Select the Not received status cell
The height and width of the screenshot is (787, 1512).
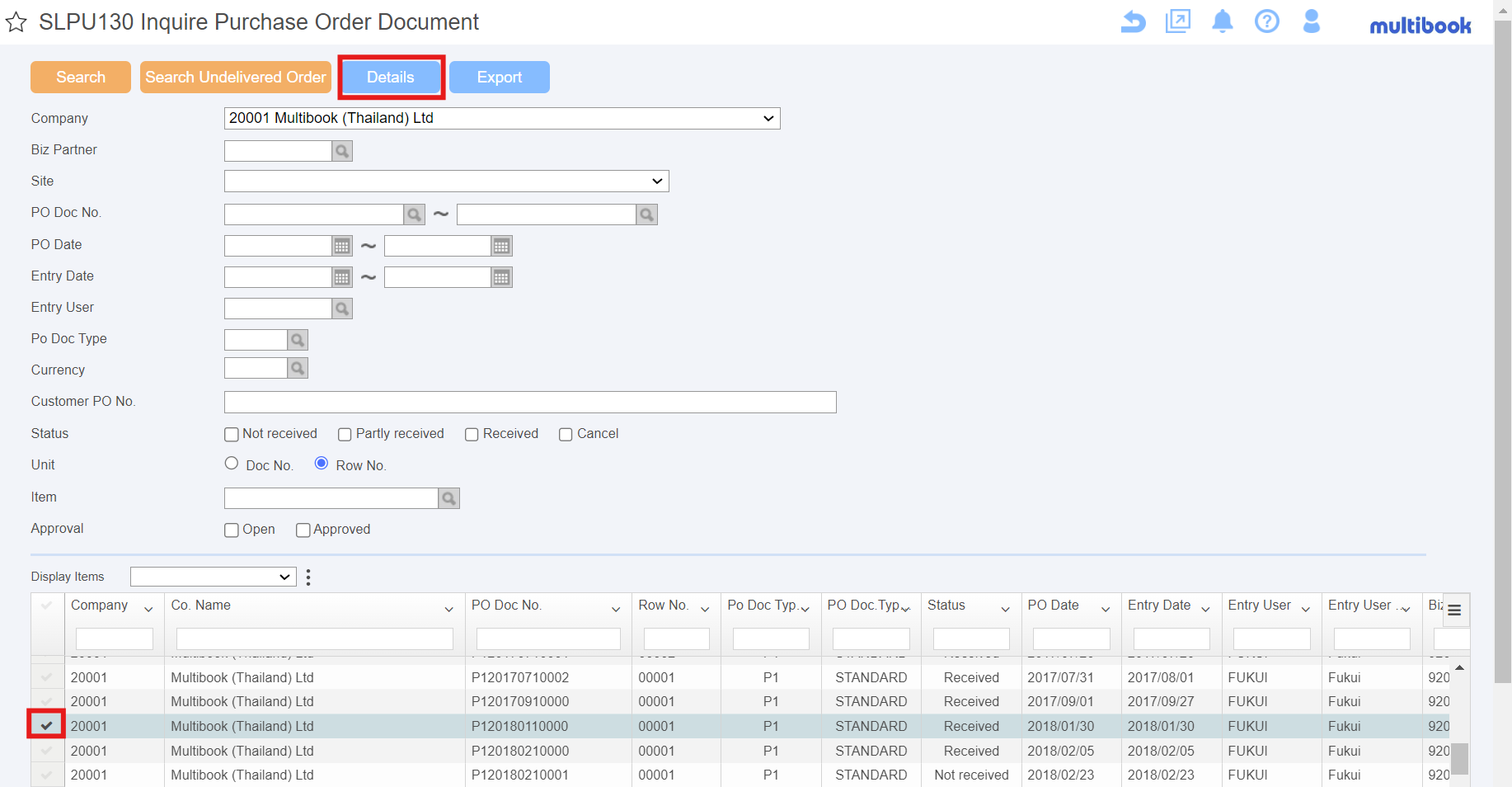click(x=971, y=775)
